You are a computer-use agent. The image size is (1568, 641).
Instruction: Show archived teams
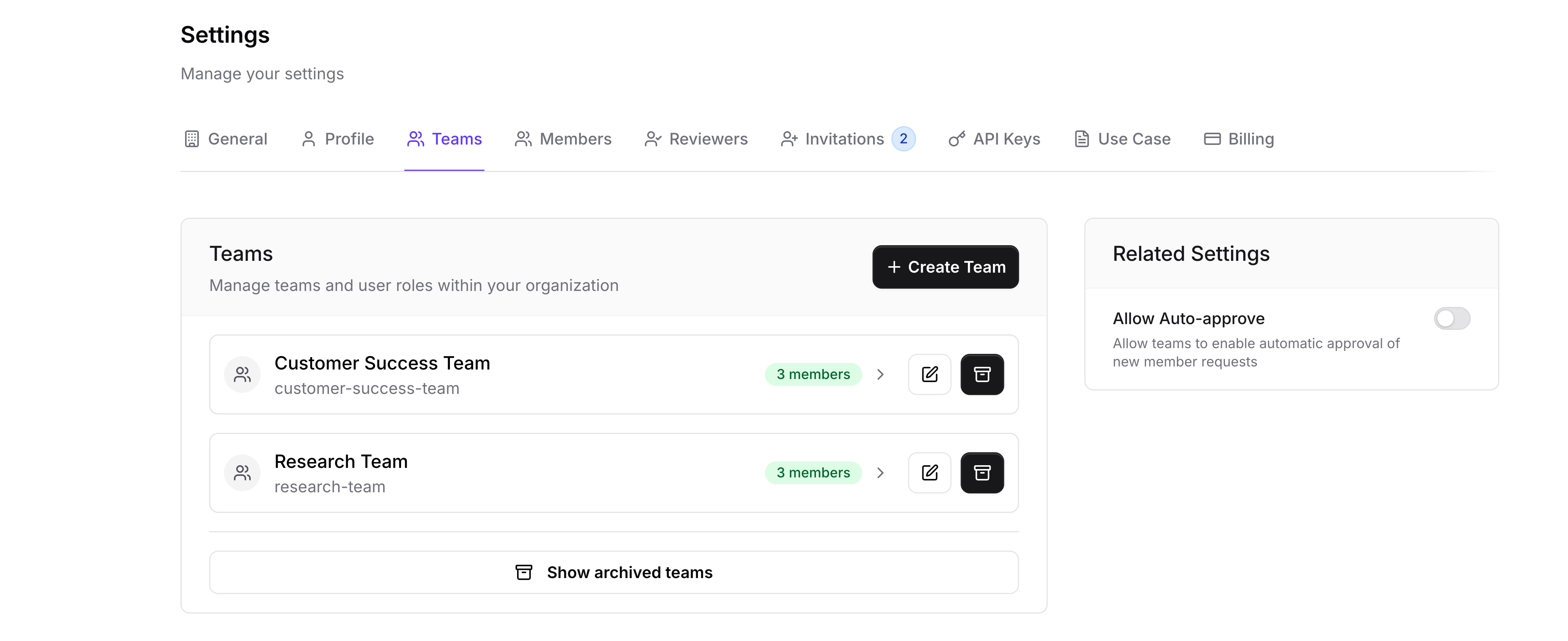[614, 572]
